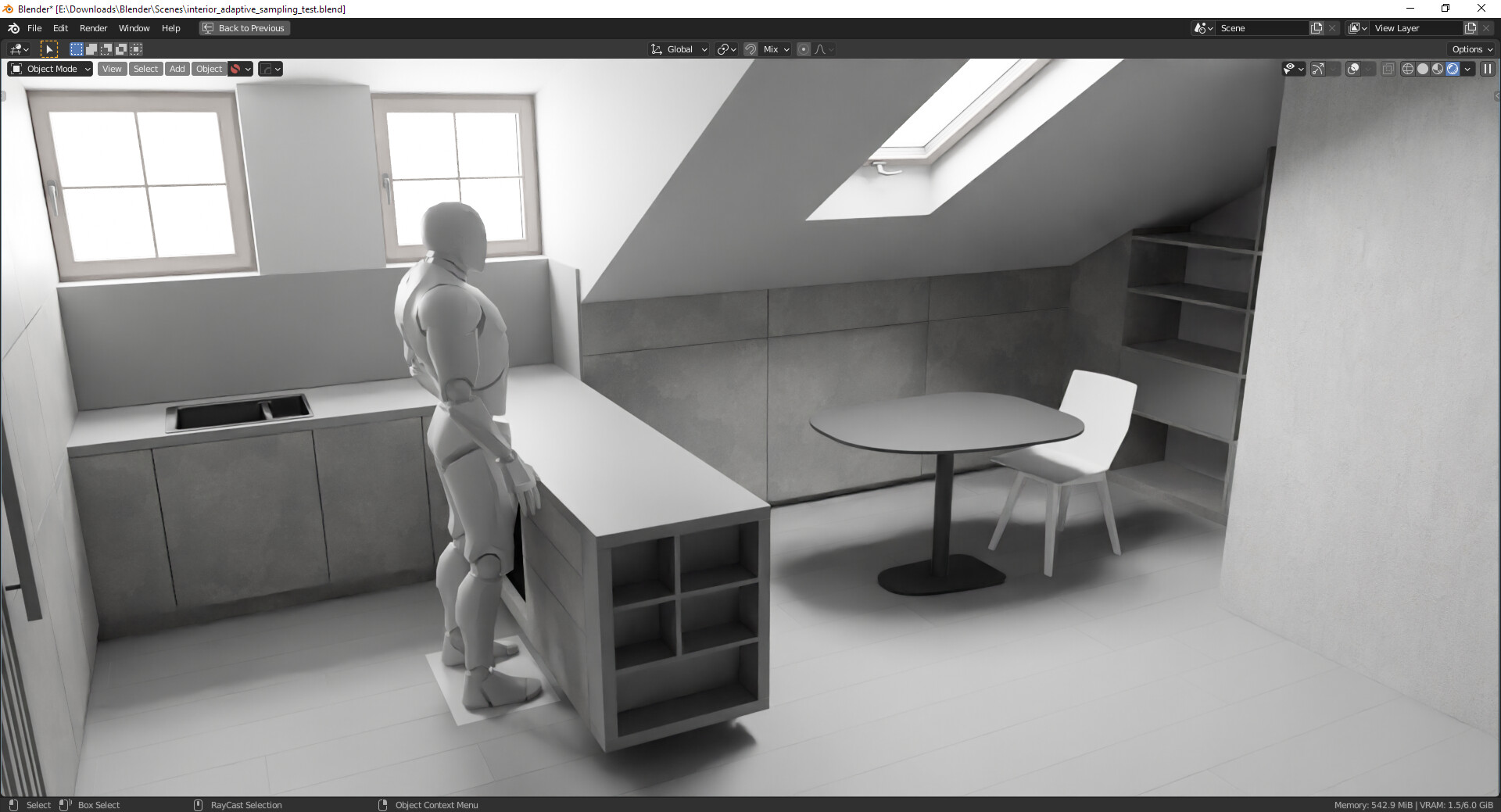The width and height of the screenshot is (1501, 812).
Task: Add a new view layer icon
Action: (1471, 28)
